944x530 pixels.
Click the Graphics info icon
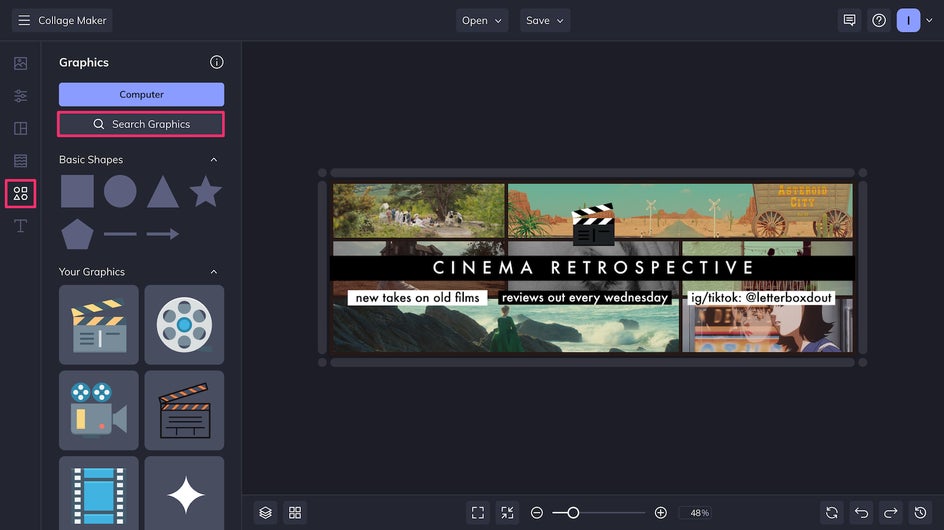pos(217,62)
